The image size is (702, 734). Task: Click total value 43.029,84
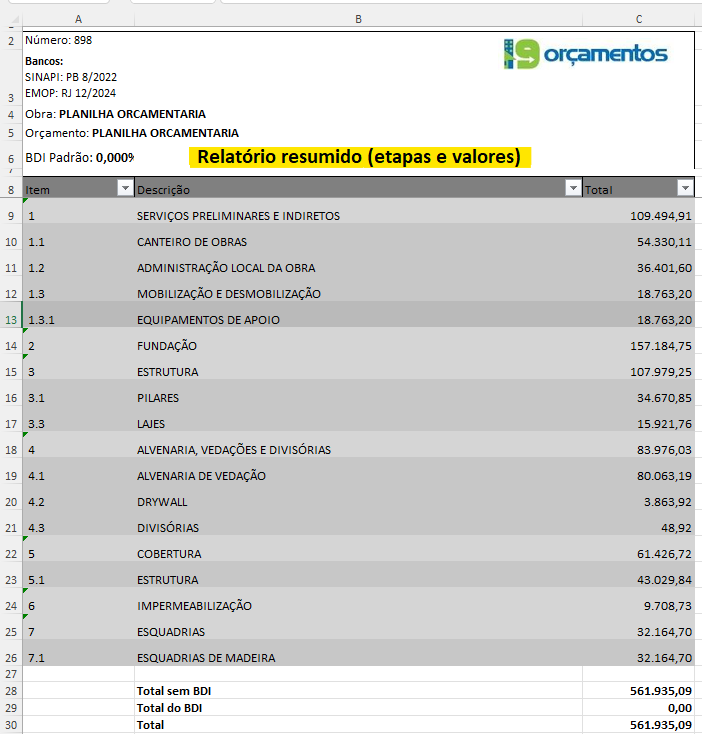tap(664, 580)
